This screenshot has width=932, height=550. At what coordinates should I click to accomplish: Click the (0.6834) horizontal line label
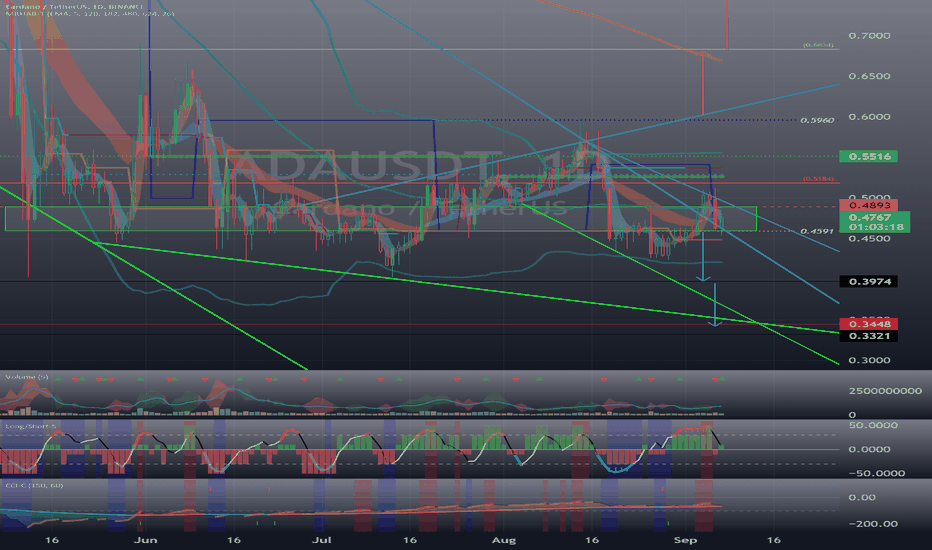tap(818, 45)
